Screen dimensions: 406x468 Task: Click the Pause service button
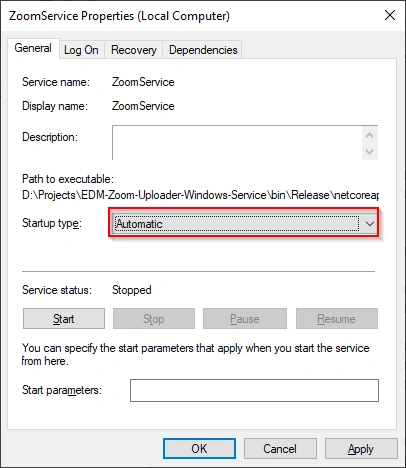click(x=245, y=319)
